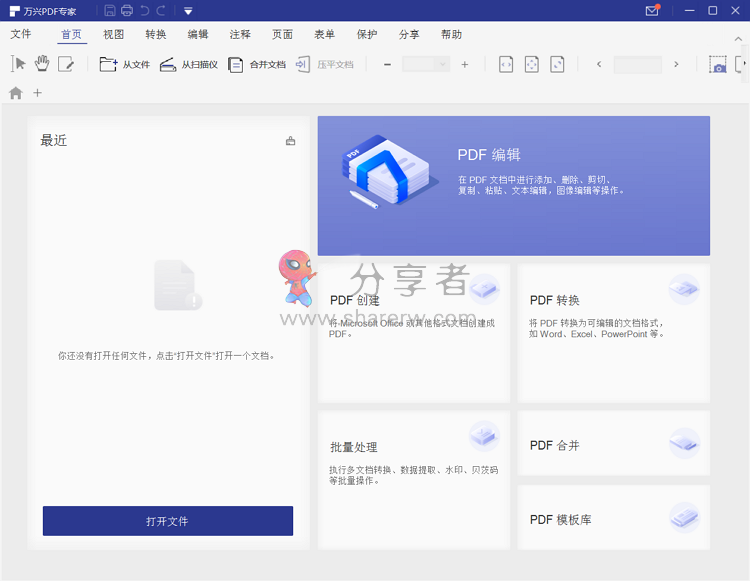Go to next page arrow
Screen dimensions: 750x581
(676, 64)
